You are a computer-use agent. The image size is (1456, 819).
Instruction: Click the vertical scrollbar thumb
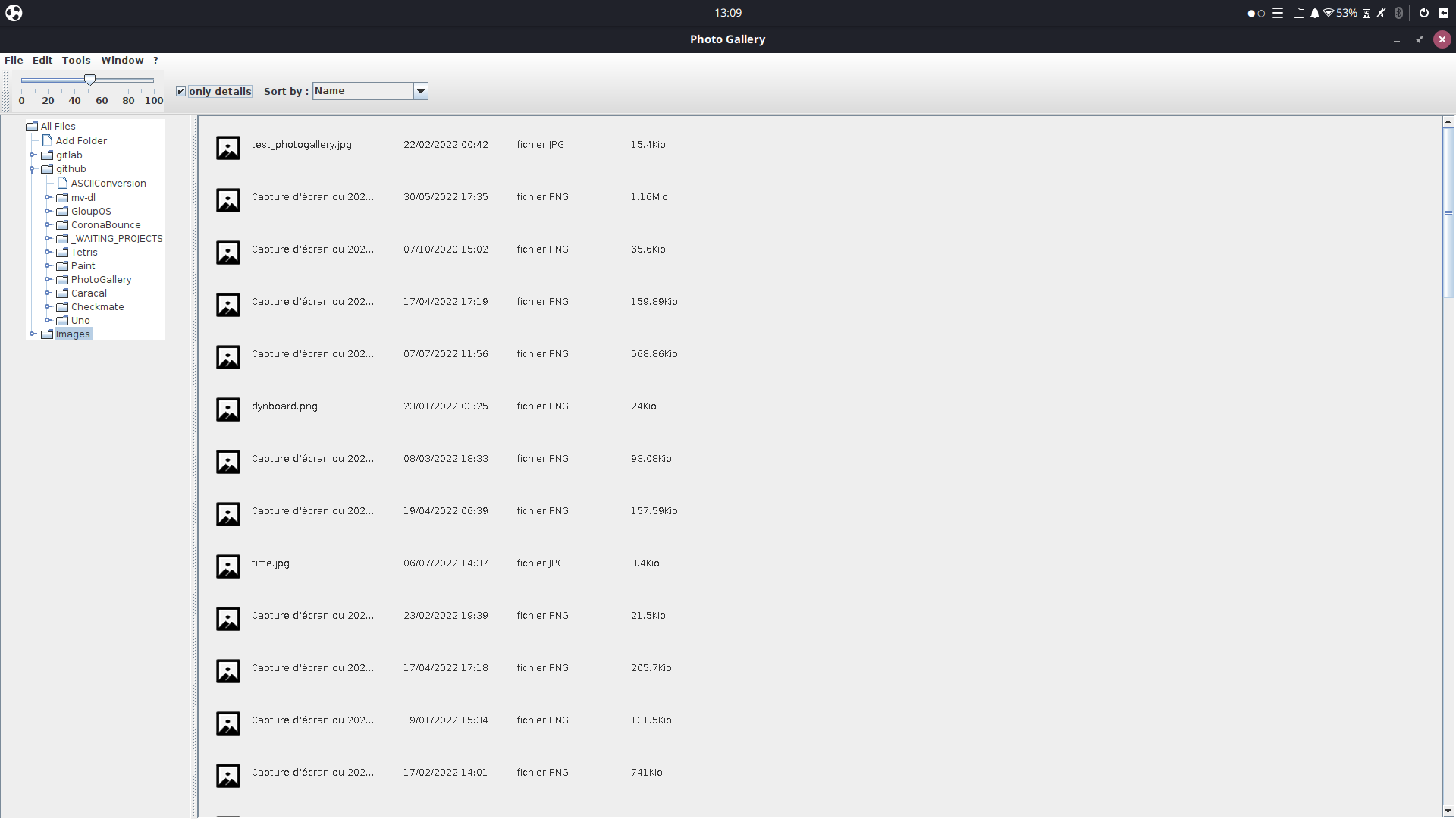[x=1448, y=212]
